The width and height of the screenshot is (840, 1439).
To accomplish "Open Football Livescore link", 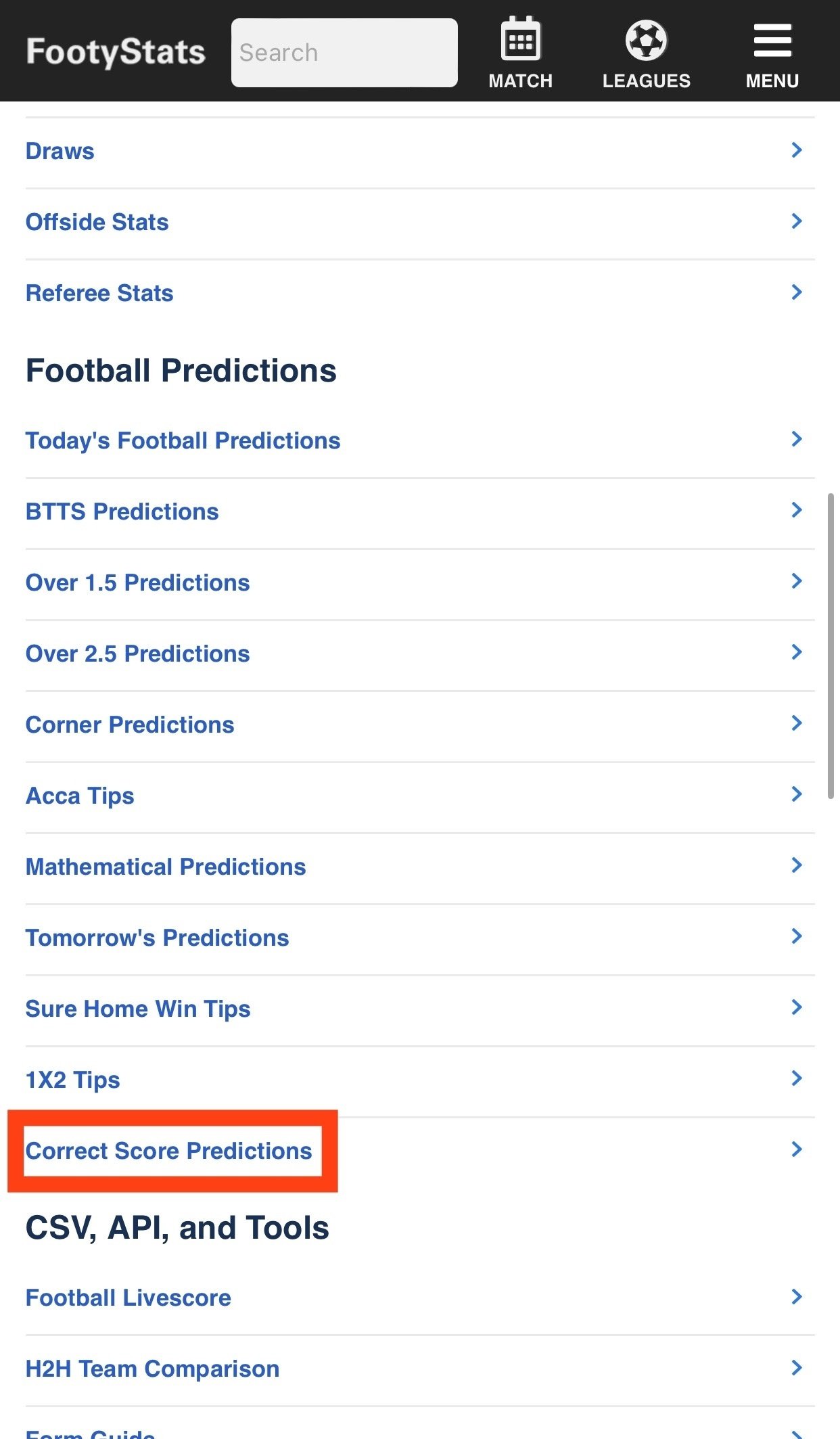I will coord(129,1298).
